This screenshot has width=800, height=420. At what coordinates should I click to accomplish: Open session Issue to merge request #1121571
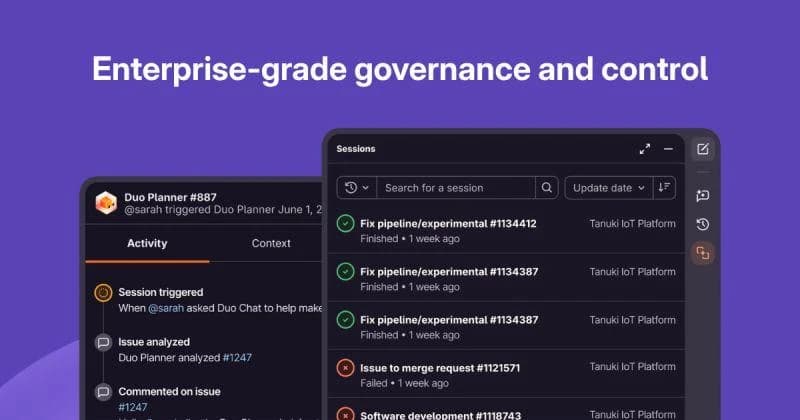pos(440,368)
